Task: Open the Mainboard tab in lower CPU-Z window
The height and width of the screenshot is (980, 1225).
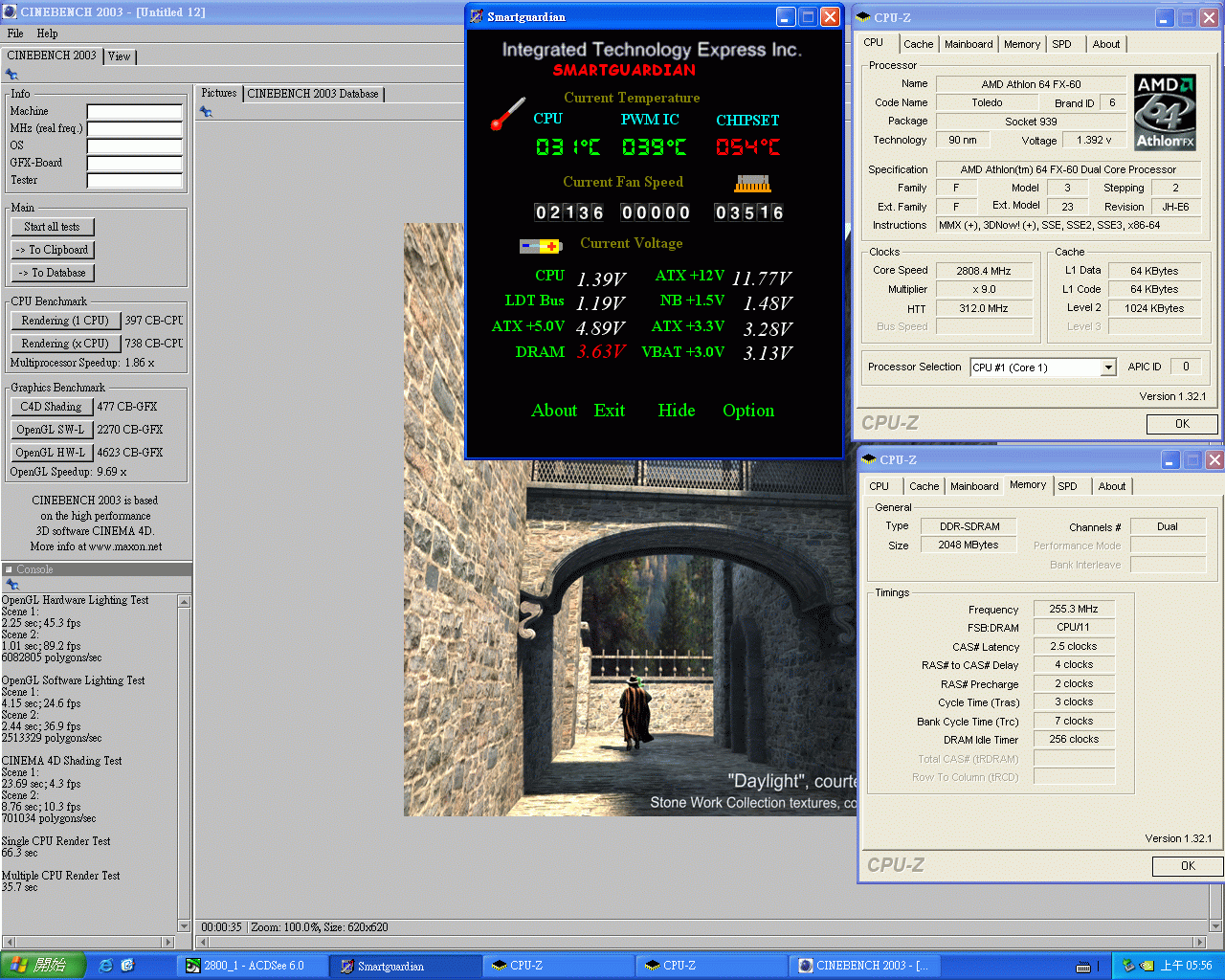Action: [974, 486]
